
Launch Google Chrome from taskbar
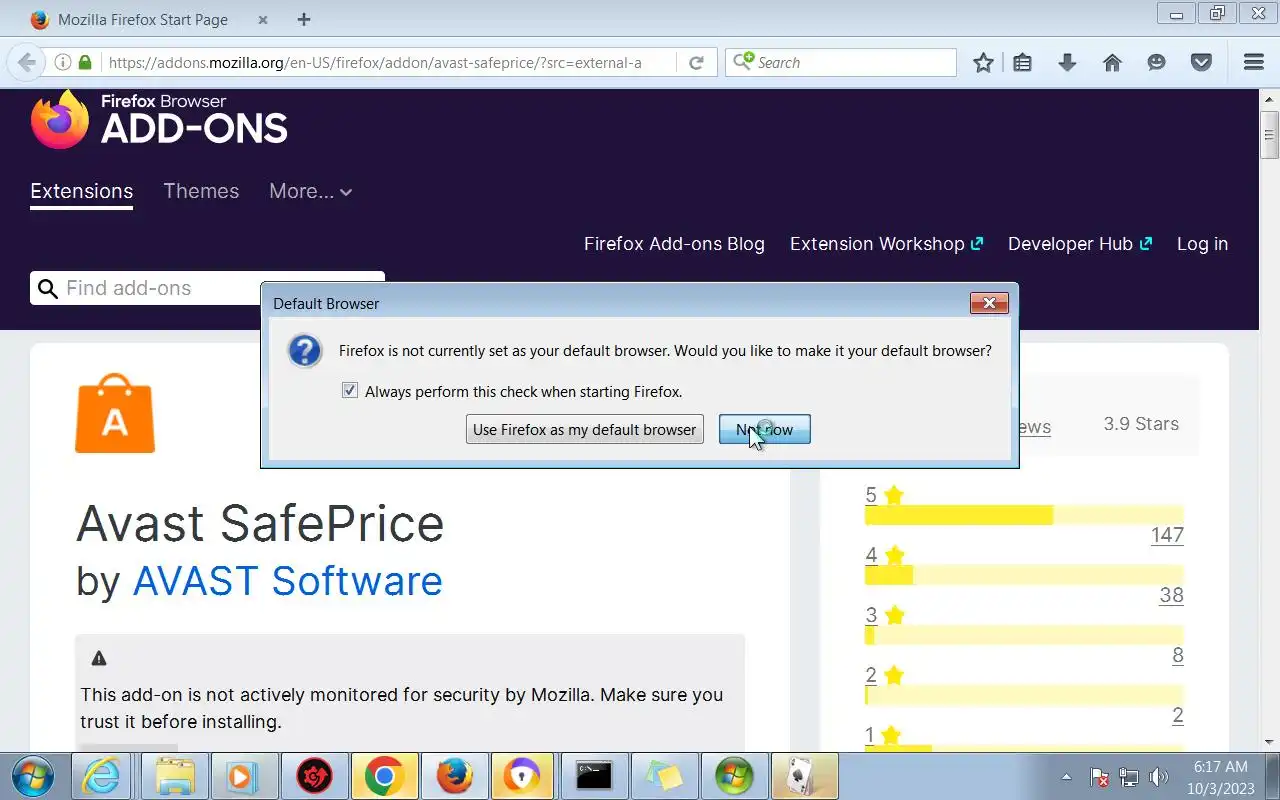click(x=384, y=776)
